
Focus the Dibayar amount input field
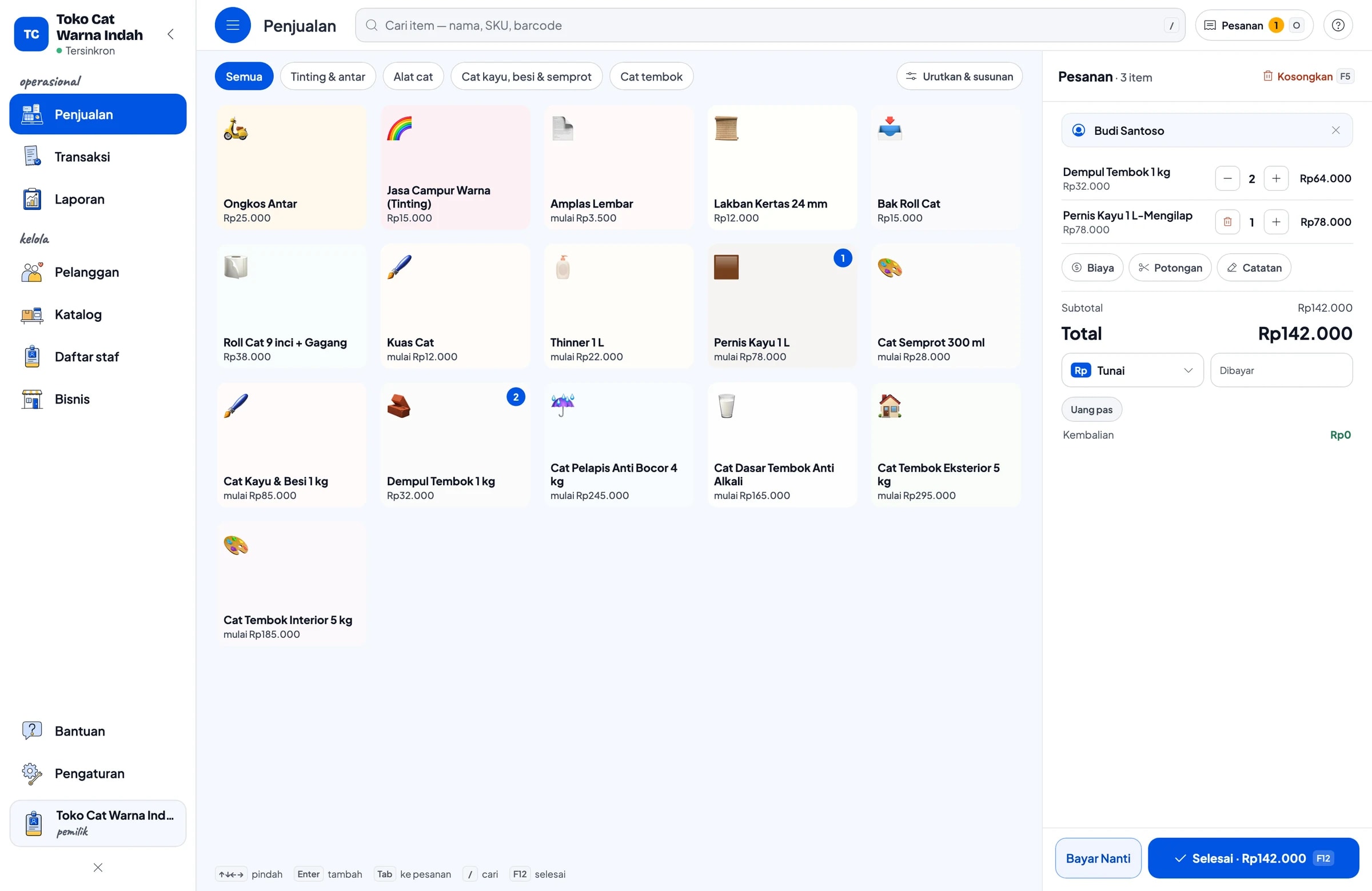1281,370
